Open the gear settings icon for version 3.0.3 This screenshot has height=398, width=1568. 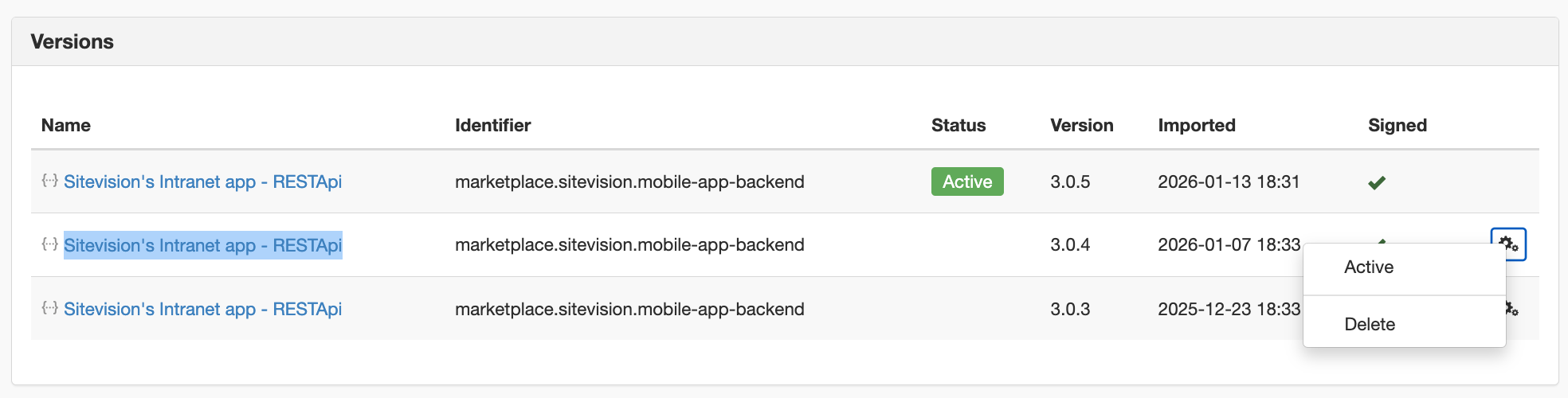[1511, 308]
